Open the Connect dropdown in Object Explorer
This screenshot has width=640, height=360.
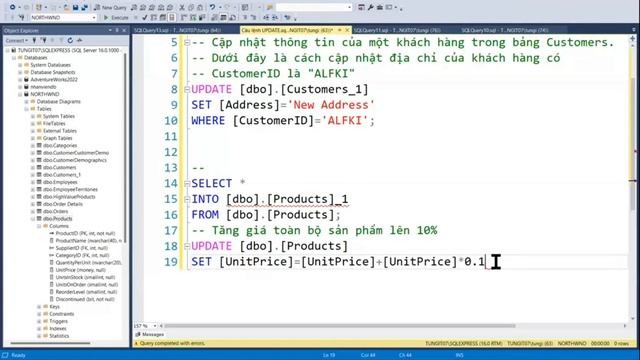pyautogui.click(x=17, y=40)
